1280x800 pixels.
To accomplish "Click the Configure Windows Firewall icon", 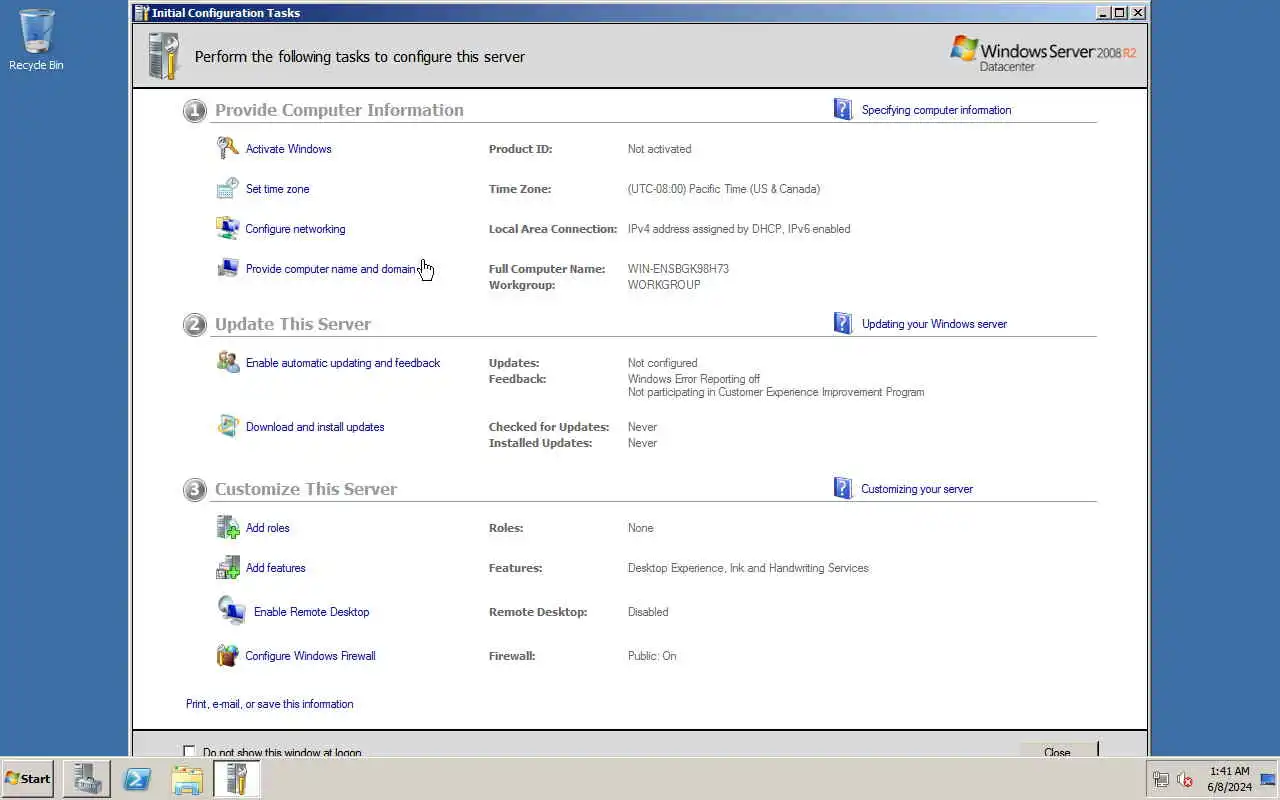I will [228, 655].
